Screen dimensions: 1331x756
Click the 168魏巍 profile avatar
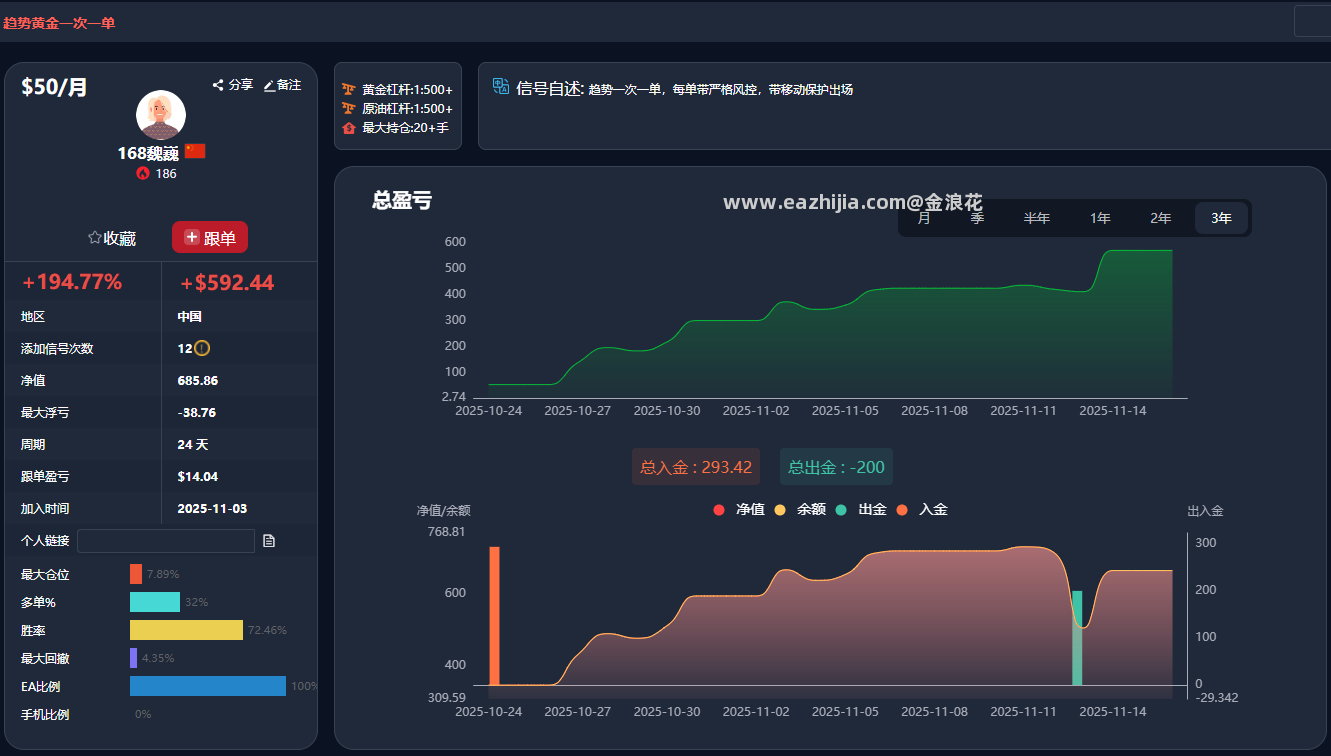pyautogui.click(x=161, y=115)
